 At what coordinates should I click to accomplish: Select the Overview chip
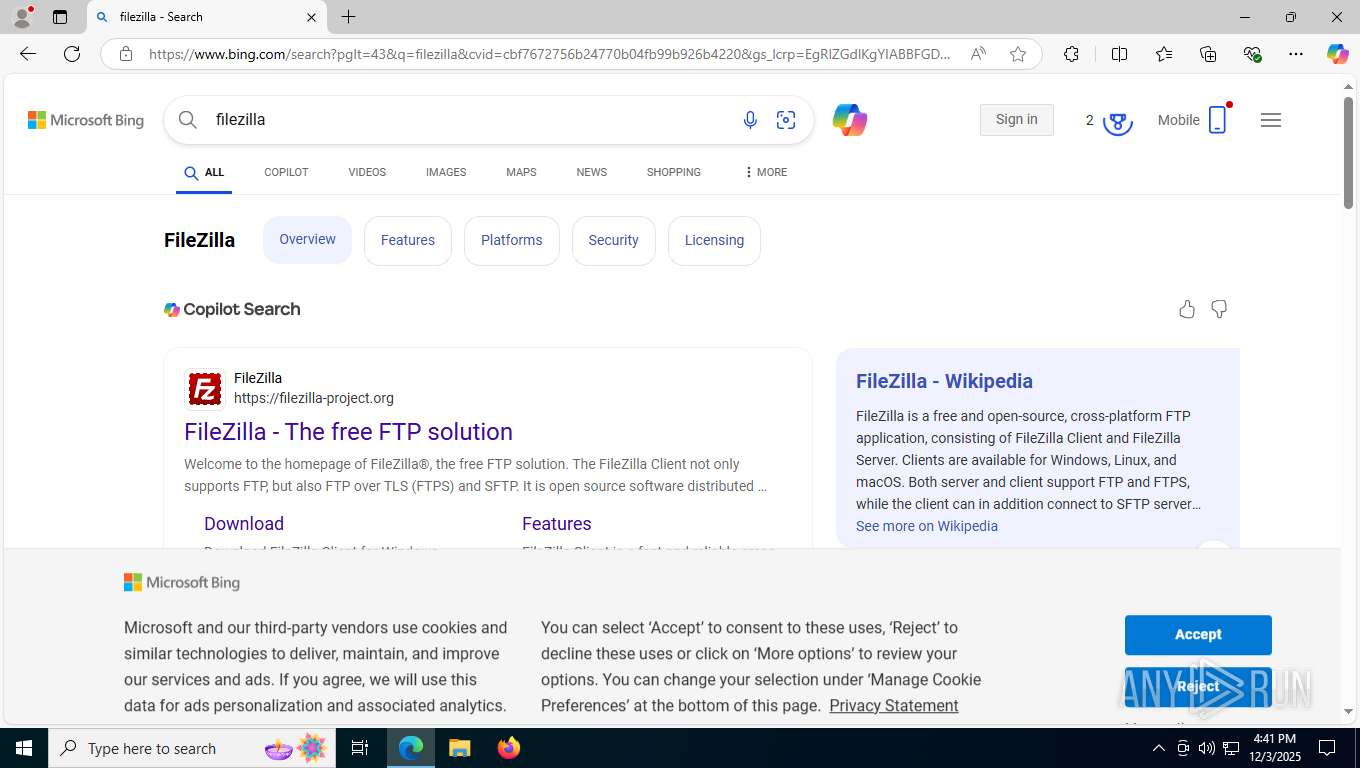click(x=307, y=240)
